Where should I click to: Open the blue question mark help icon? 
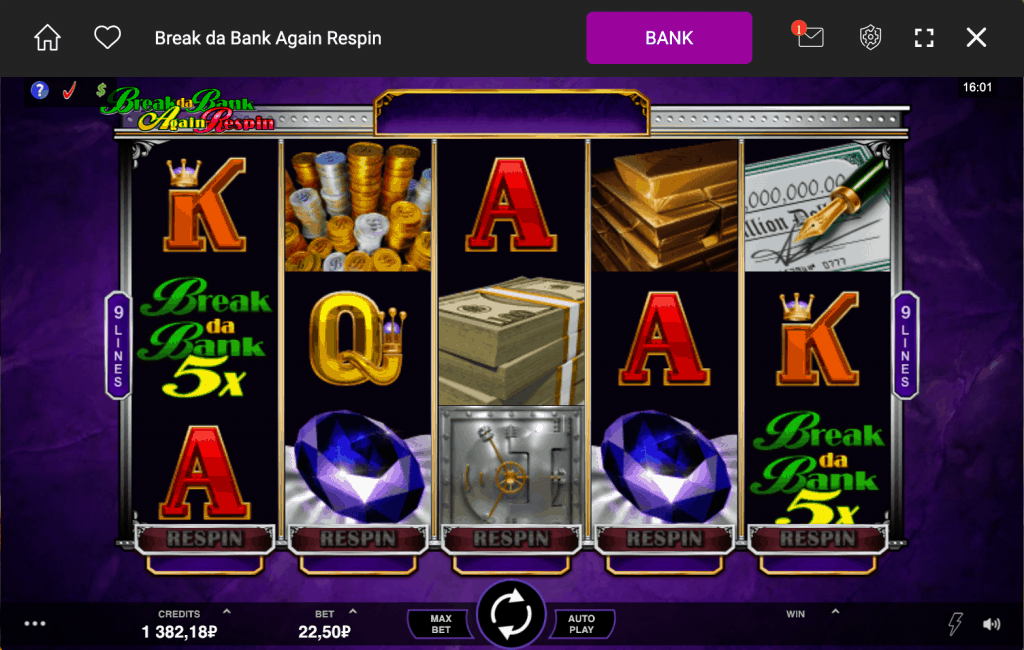40,90
